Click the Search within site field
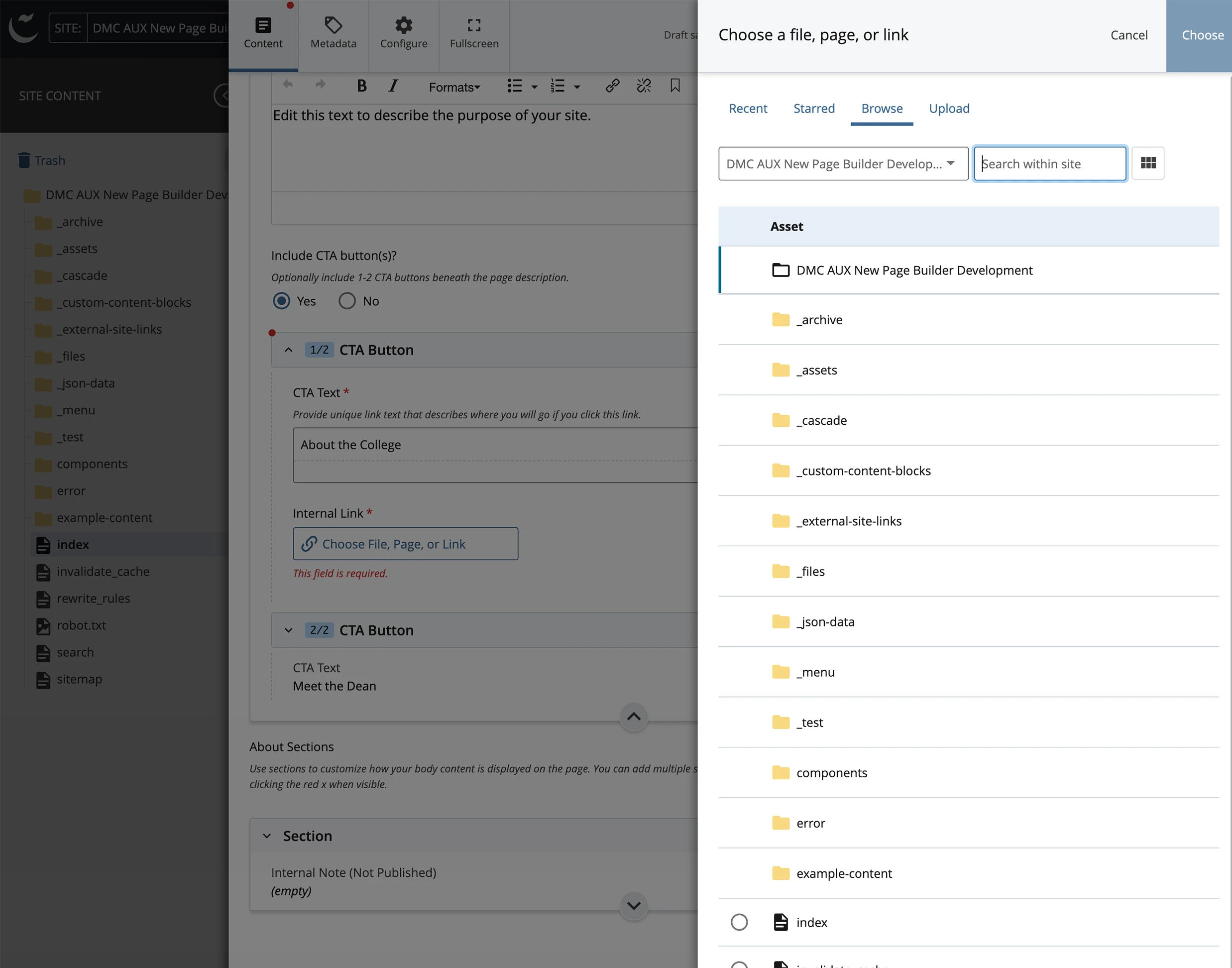The width and height of the screenshot is (1232, 968). coord(1050,164)
